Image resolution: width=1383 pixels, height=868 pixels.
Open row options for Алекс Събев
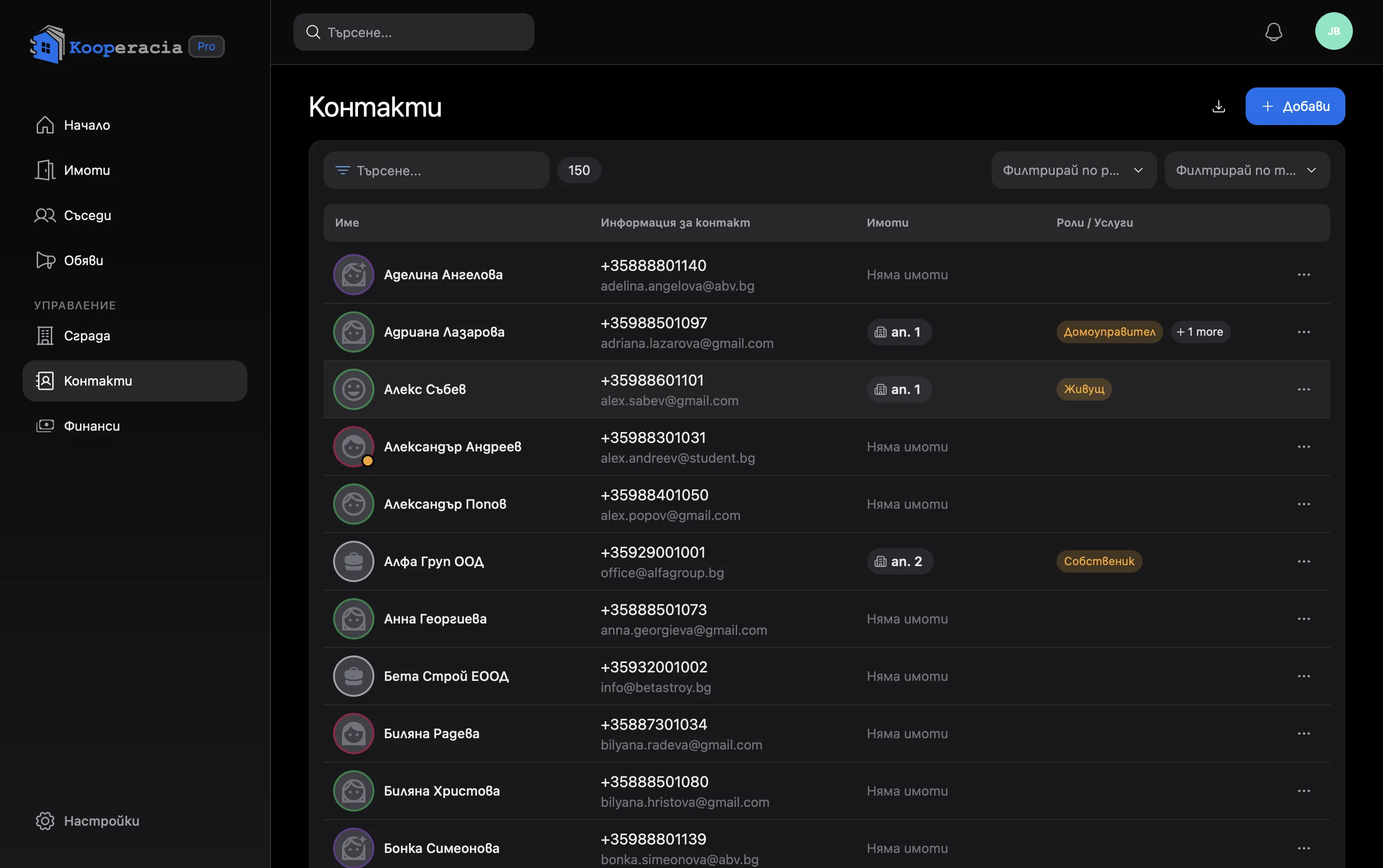[1304, 390]
